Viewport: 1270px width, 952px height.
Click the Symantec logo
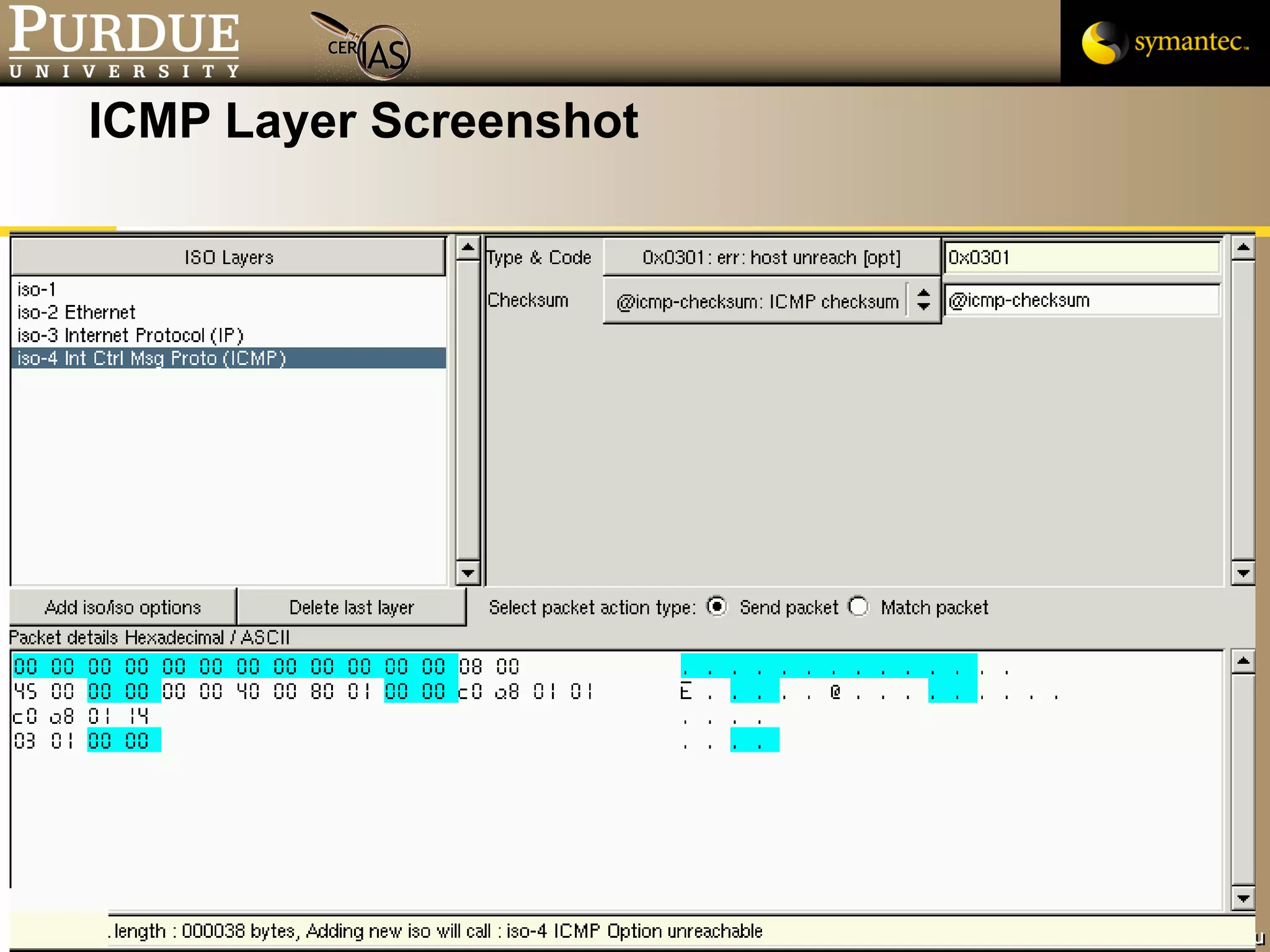[x=1165, y=42]
